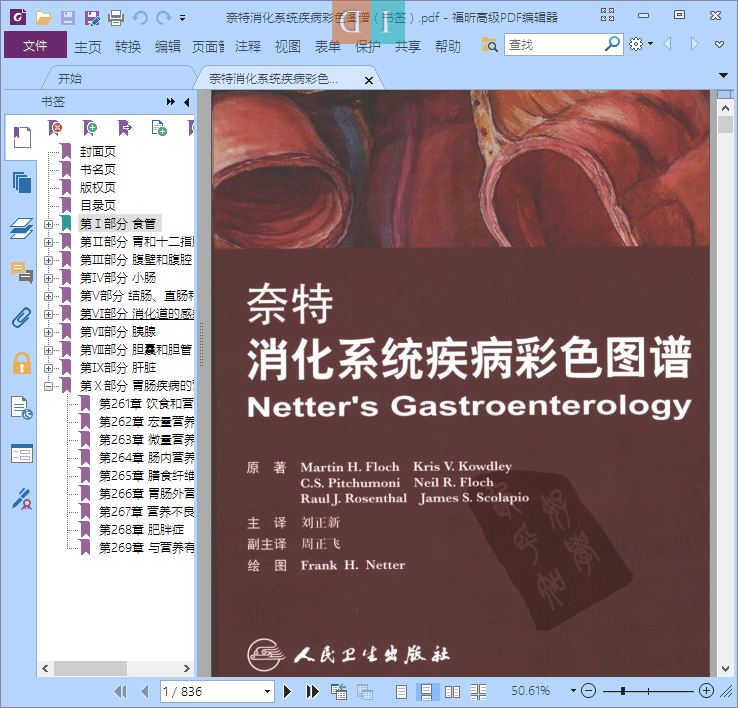Switch to the 编辑 ribbon tab

(x=168, y=47)
